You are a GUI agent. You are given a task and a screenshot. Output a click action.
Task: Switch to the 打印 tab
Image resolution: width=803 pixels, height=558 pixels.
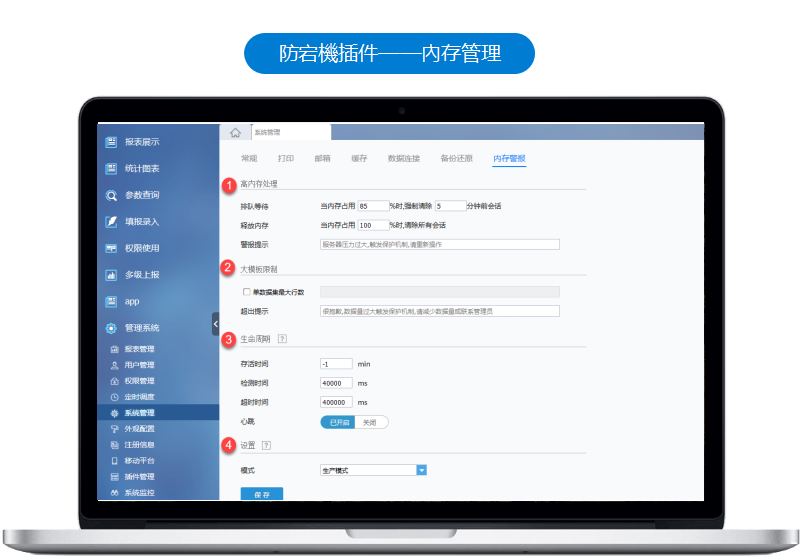pos(286,158)
